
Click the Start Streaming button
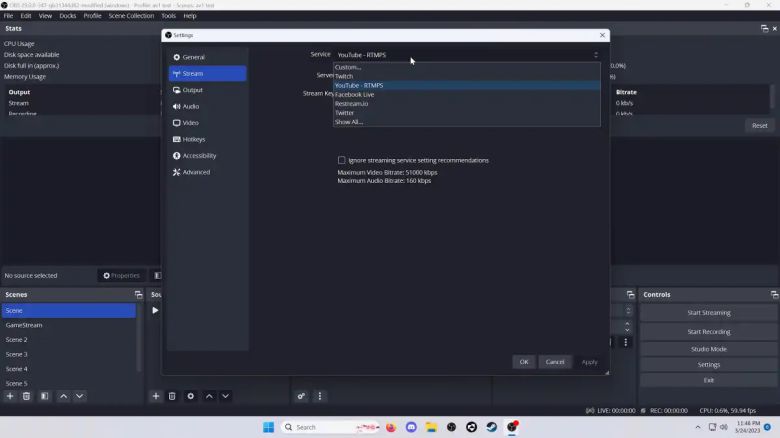708,312
